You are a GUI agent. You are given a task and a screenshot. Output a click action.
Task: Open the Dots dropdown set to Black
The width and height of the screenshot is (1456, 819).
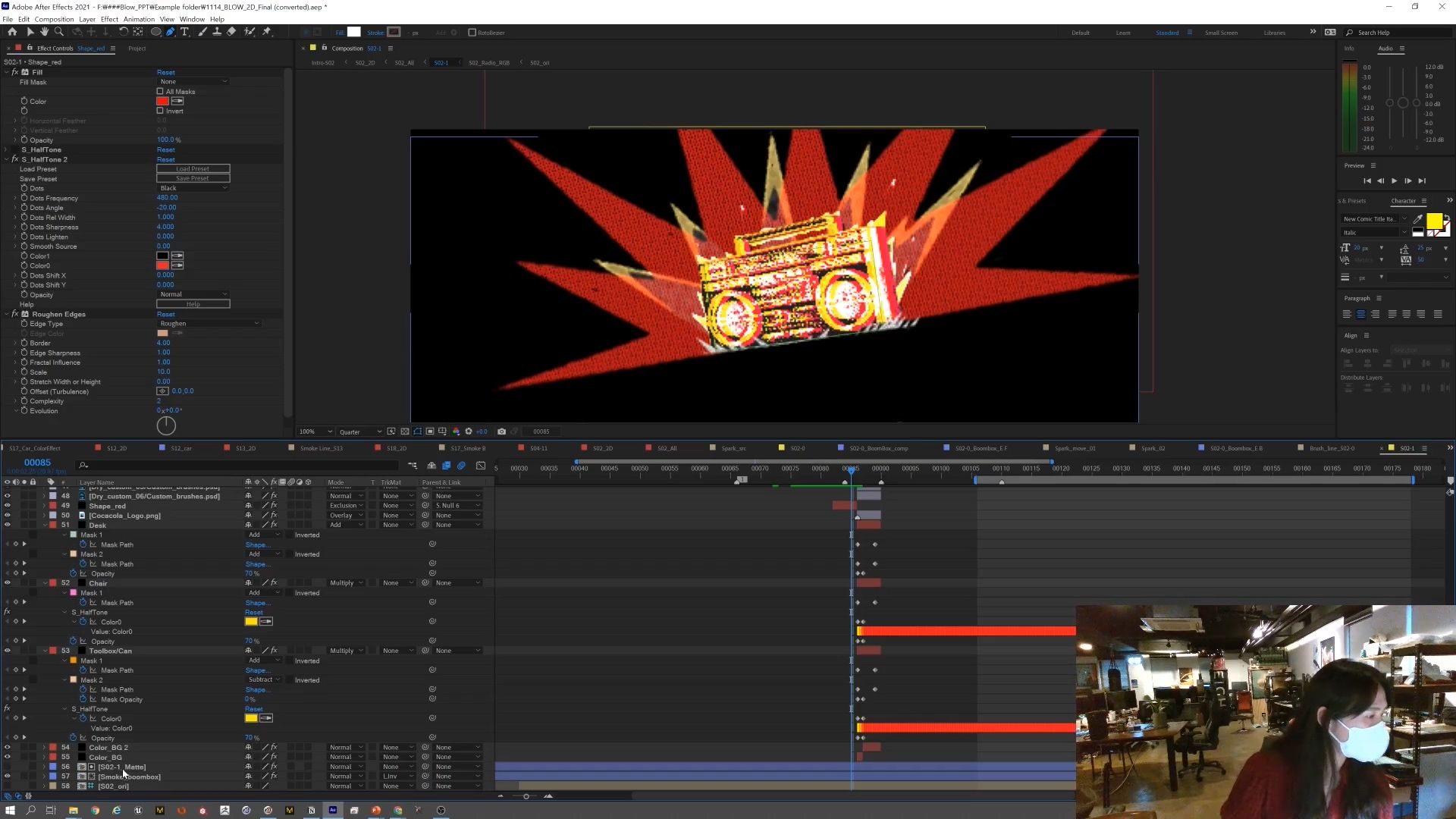[x=193, y=188]
